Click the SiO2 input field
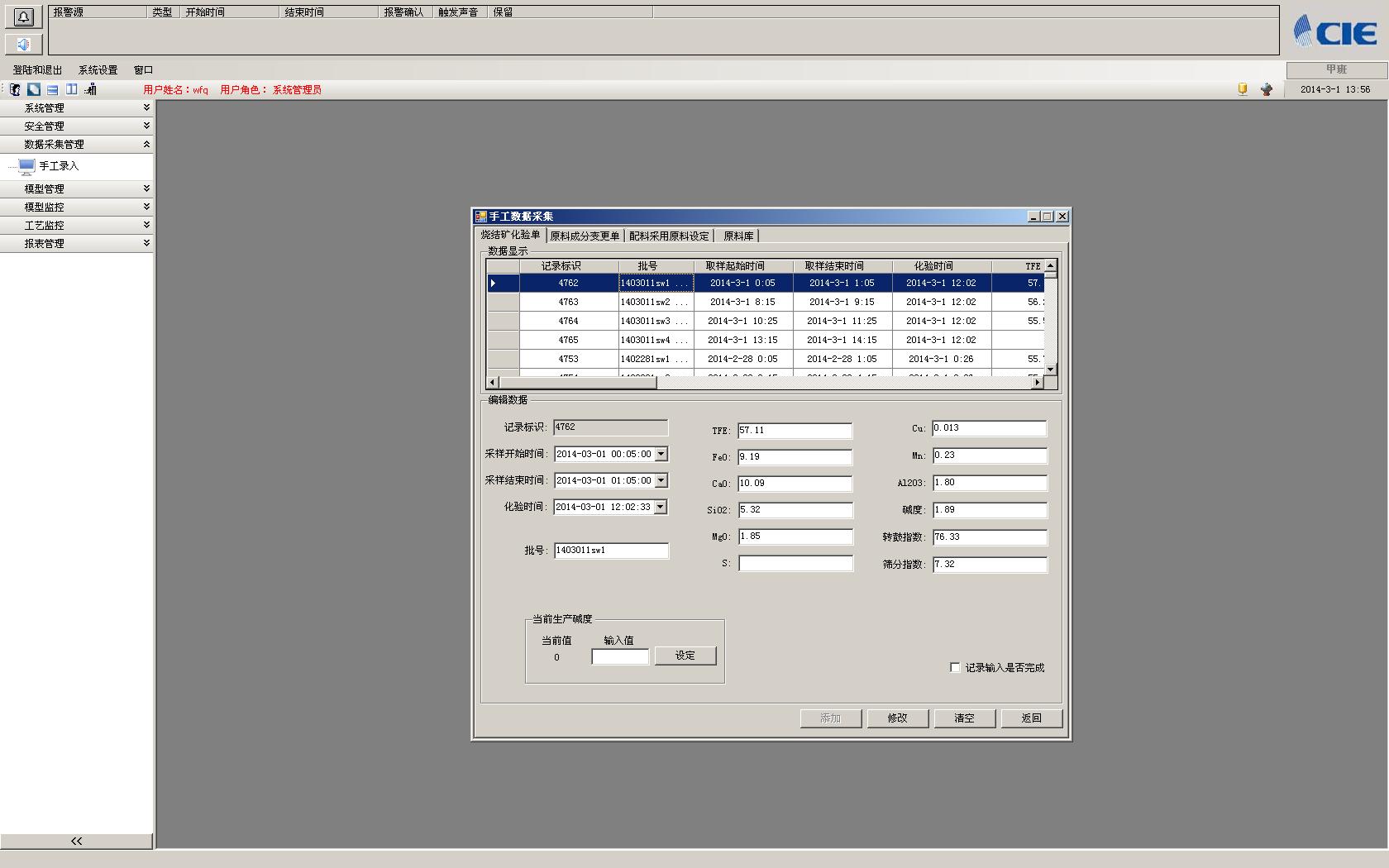 [795, 510]
